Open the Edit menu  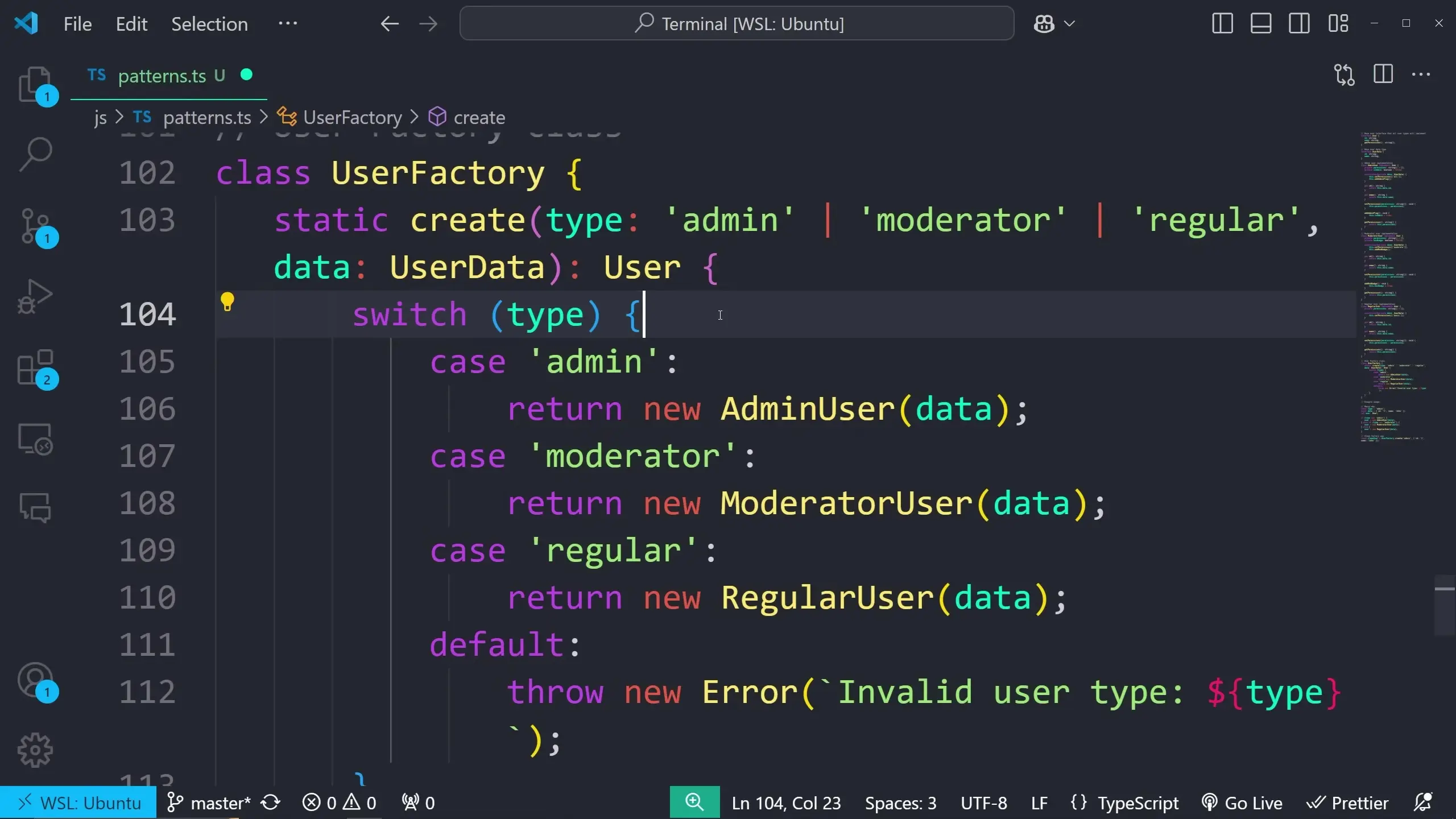click(x=131, y=24)
